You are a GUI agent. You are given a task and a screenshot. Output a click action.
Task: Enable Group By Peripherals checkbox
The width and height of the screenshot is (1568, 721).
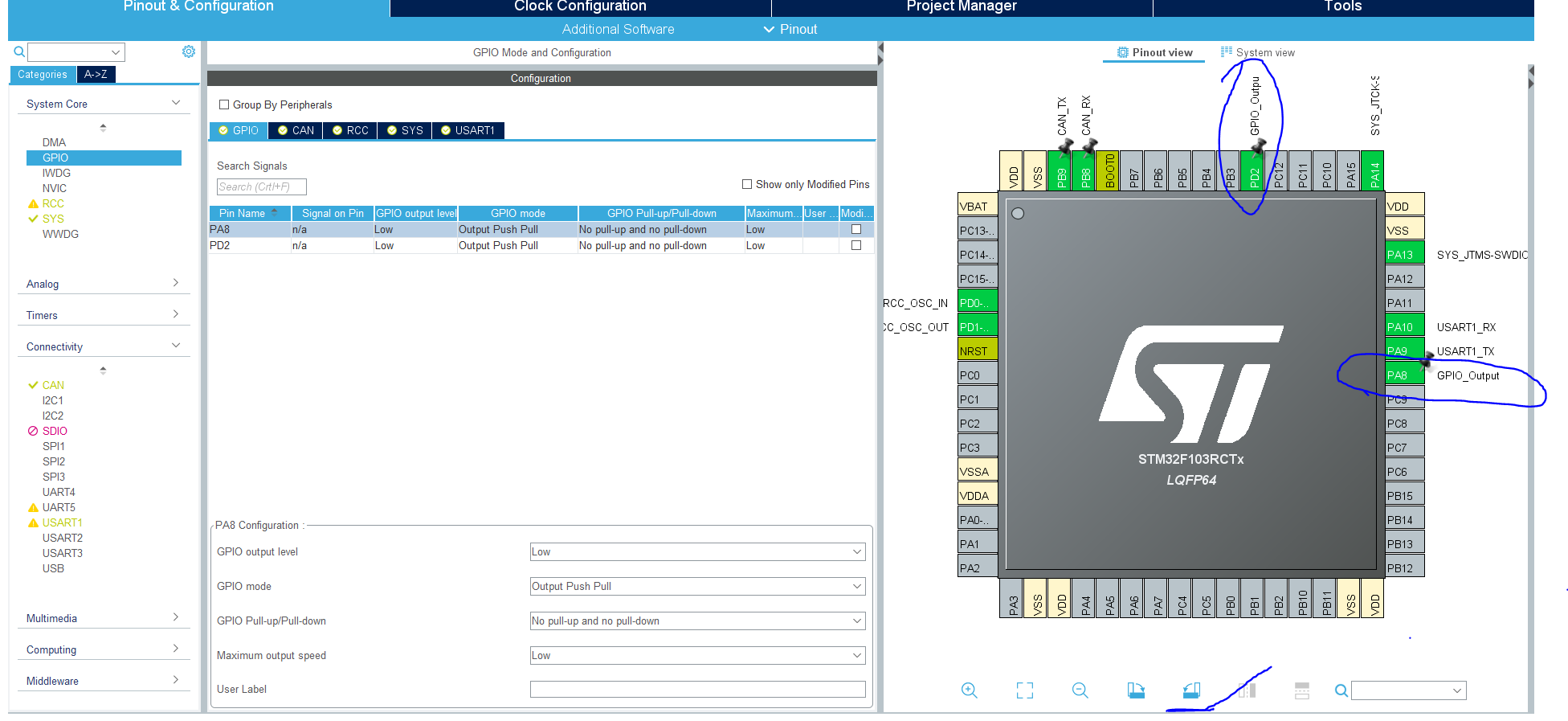point(224,104)
